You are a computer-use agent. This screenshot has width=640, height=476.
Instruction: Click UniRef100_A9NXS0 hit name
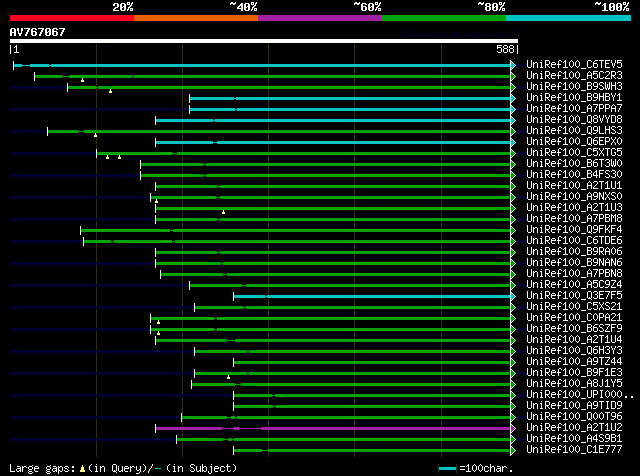point(574,197)
